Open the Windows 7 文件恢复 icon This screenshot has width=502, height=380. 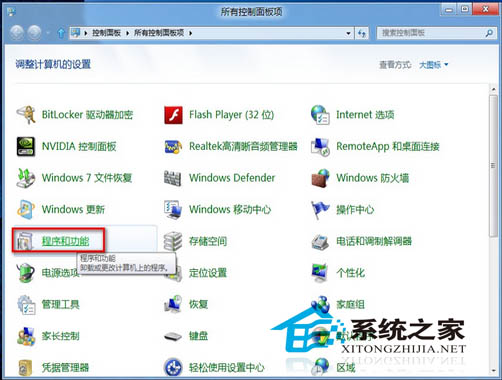coord(26,178)
